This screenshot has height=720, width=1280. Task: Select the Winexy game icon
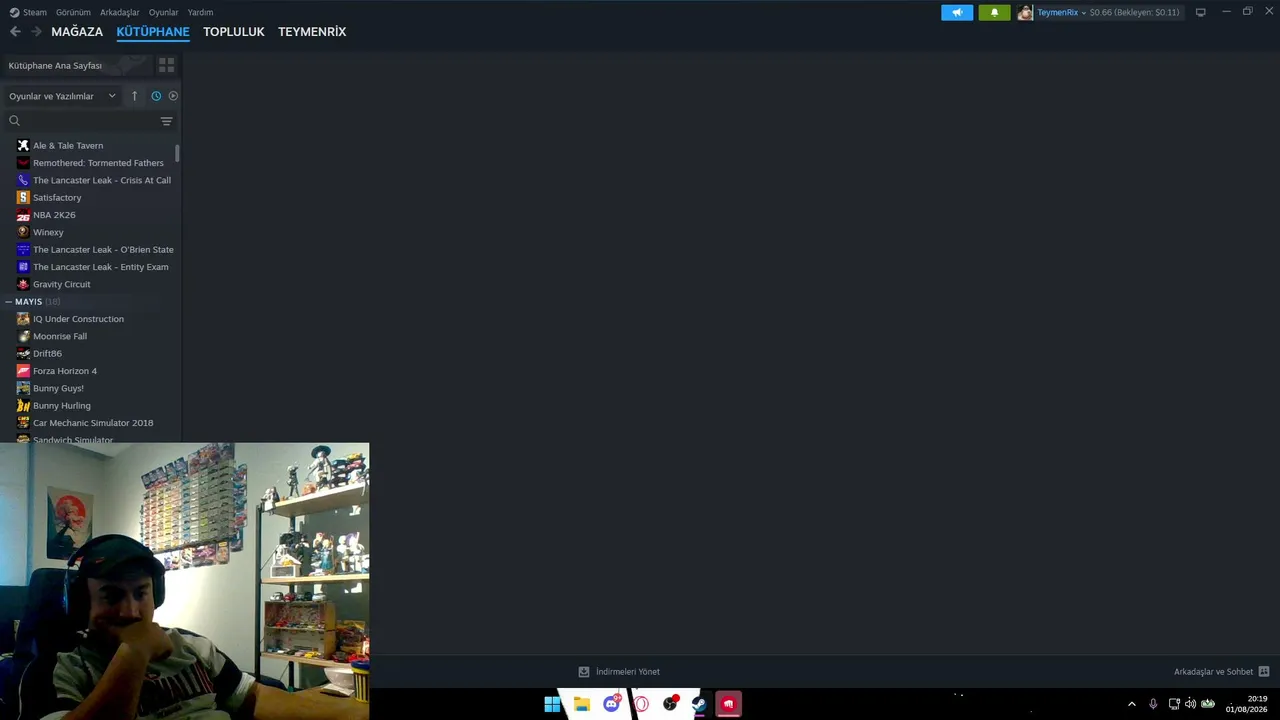point(23,232)
